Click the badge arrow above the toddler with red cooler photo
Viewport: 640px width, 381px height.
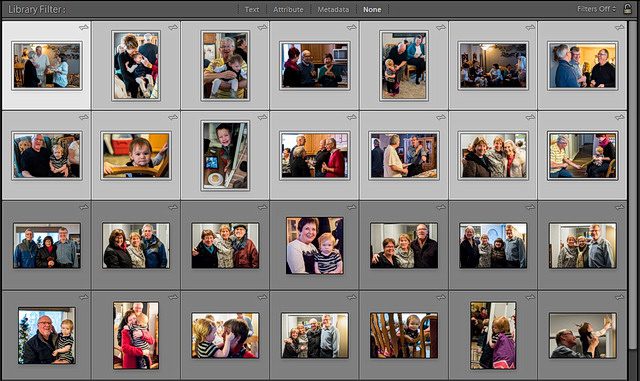[x=173, y=117]
